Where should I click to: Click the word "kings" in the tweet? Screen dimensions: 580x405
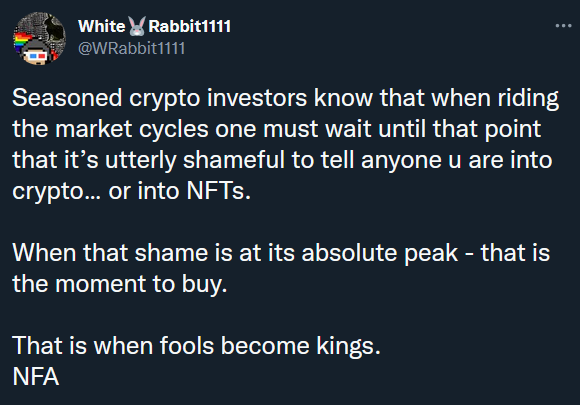click(x=345, y=347)
